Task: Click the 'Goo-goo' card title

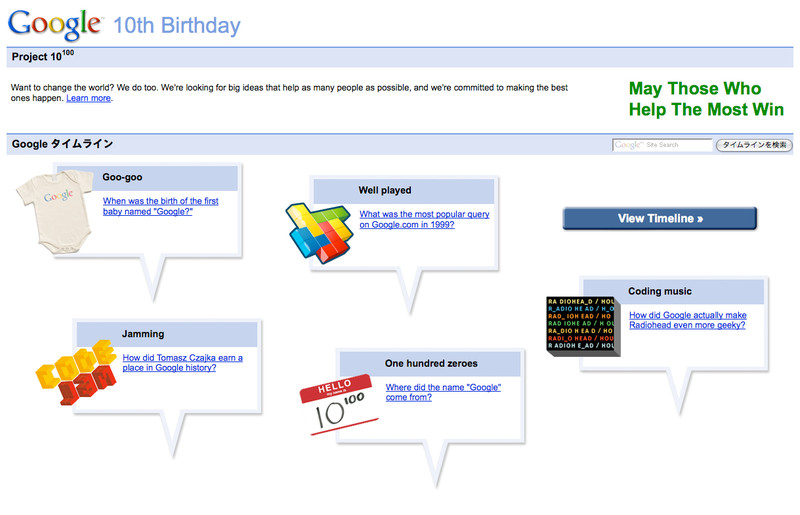Action: click(x=122, y=177)
